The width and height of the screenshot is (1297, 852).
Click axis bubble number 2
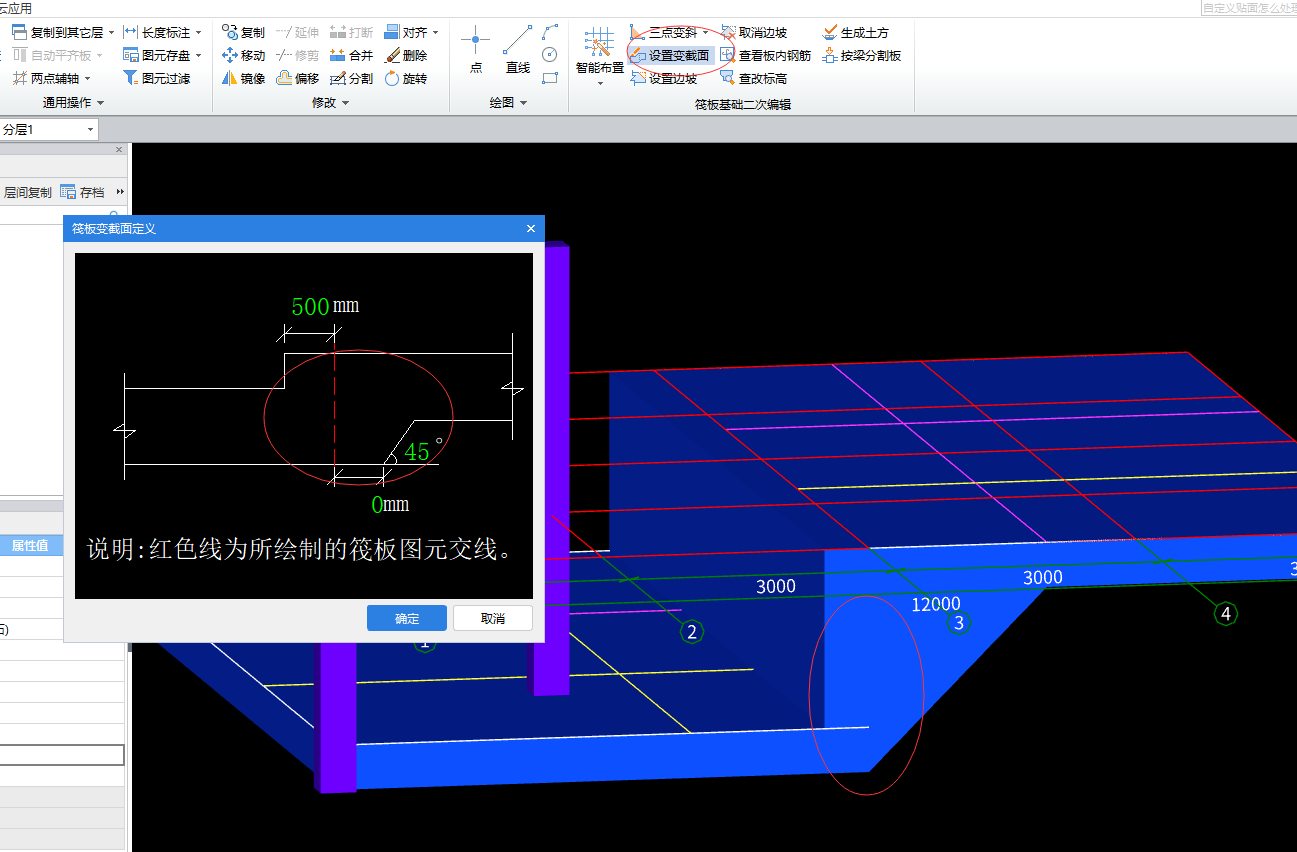691,631
